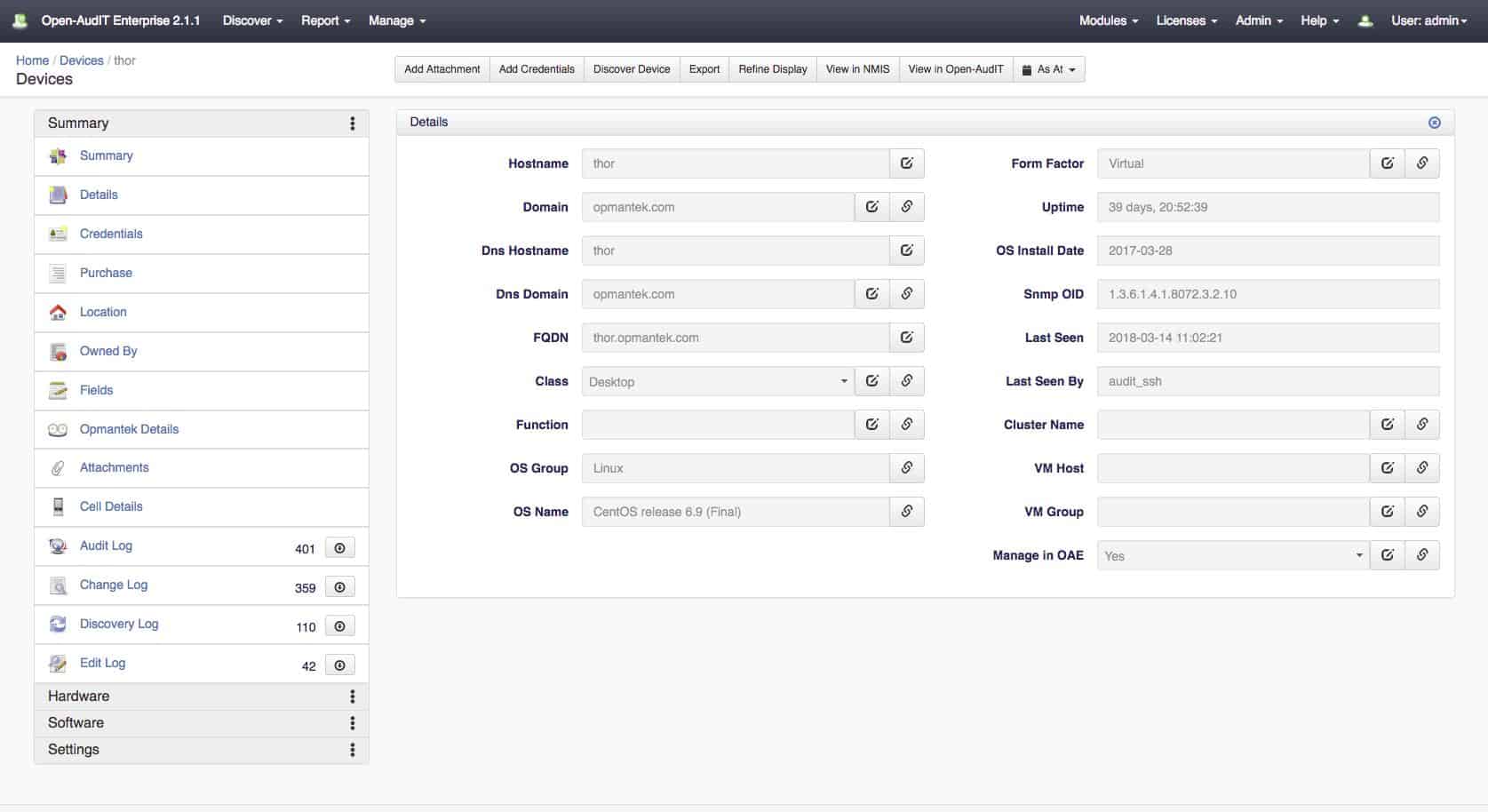Open the Class dropdown showing Desktop
This screenshot has height=812, width=1488.
click(718, 381)
